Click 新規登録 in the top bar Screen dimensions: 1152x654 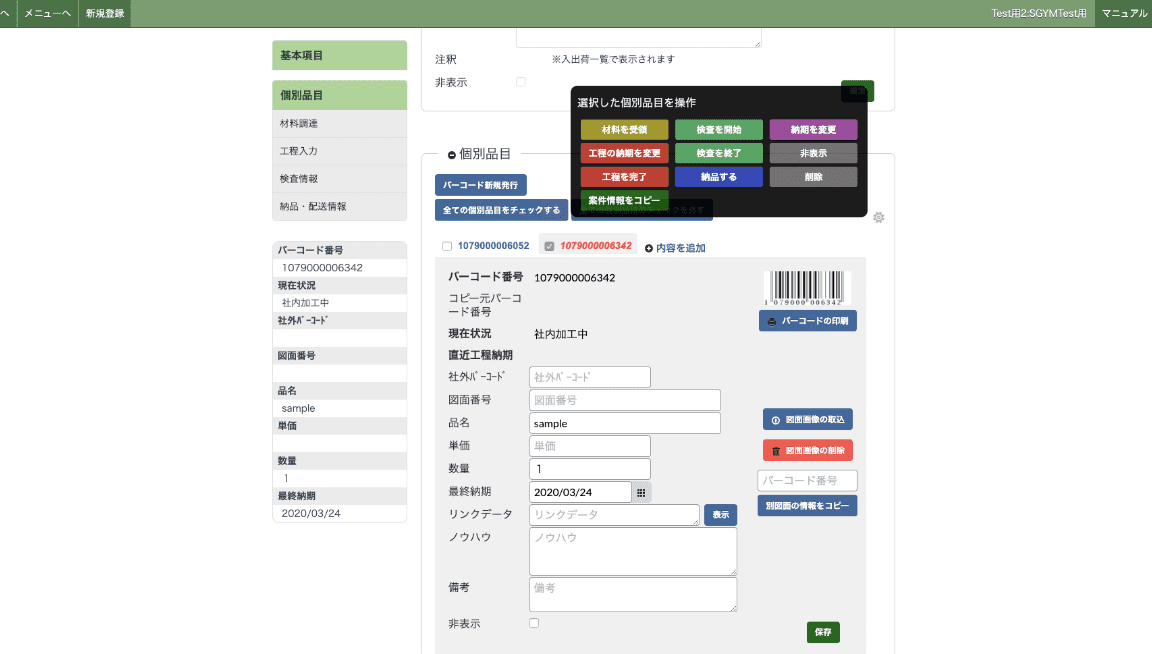[105, 13]
